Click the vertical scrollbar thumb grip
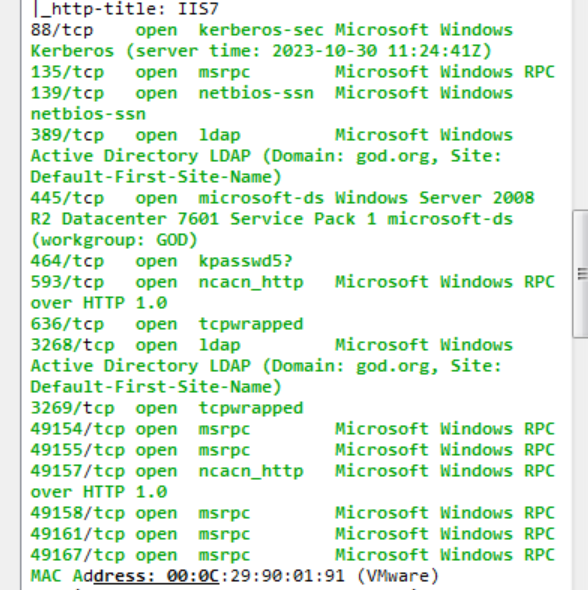Image resolution: width=588 pixels, height=590 pixels. point(582,274)
